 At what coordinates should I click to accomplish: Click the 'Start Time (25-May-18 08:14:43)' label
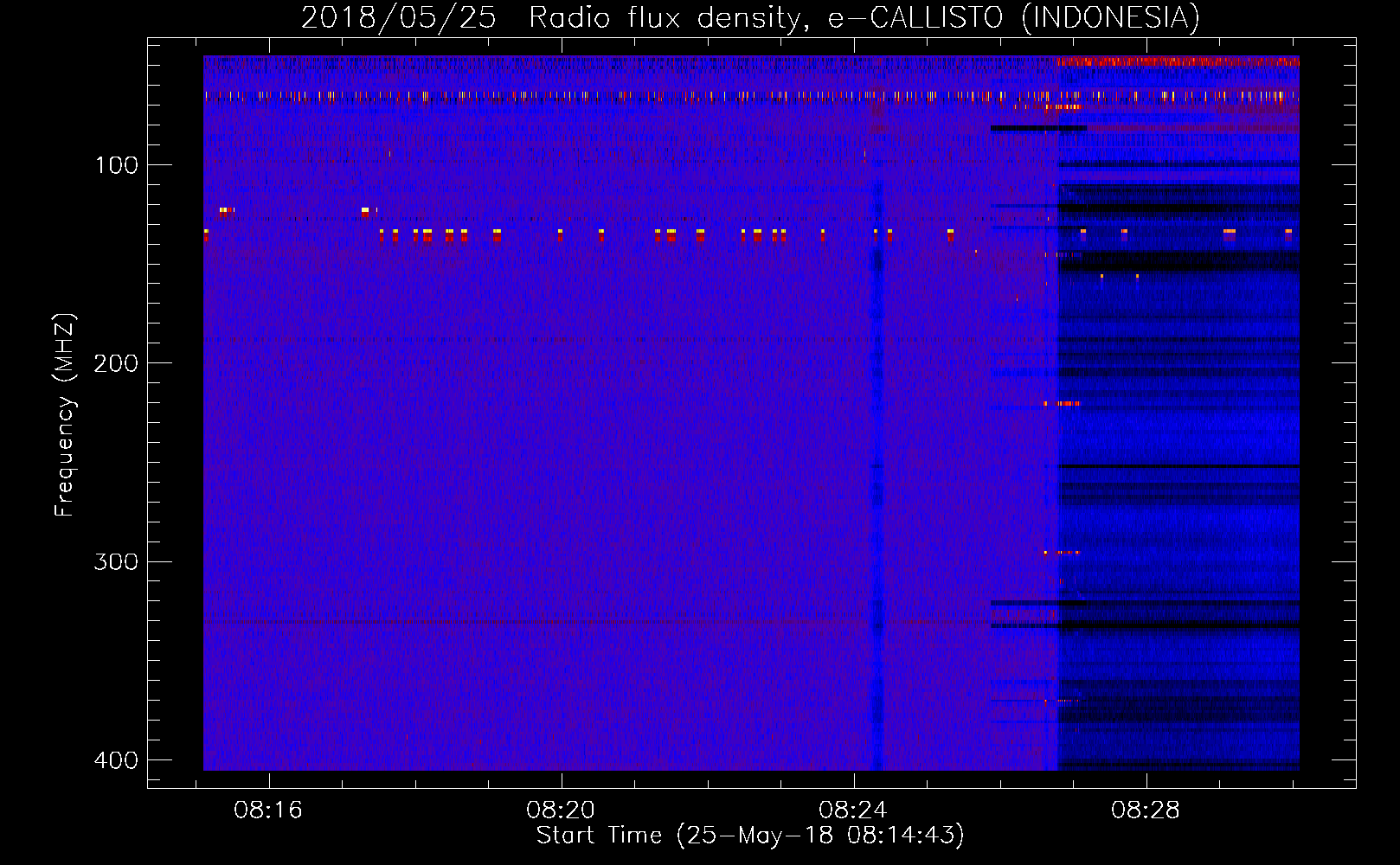[750, 836]
